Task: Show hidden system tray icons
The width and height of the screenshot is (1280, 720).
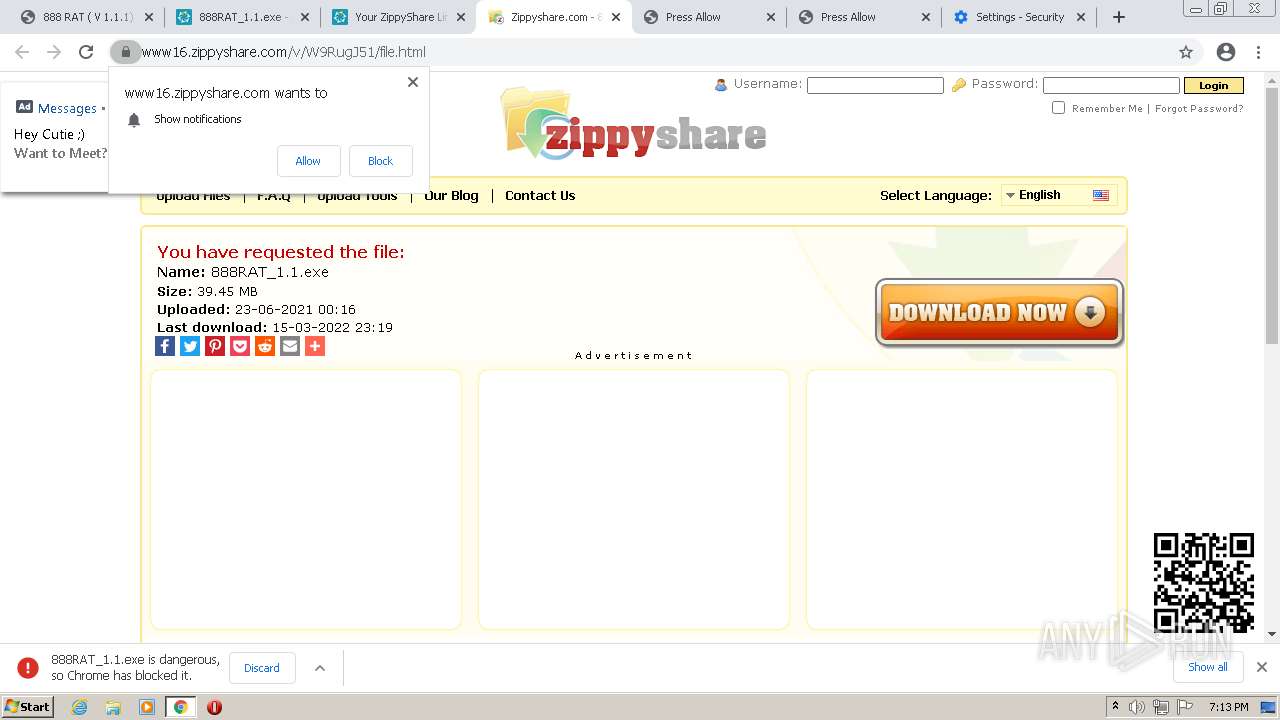Action: [x=1115, y=707]
